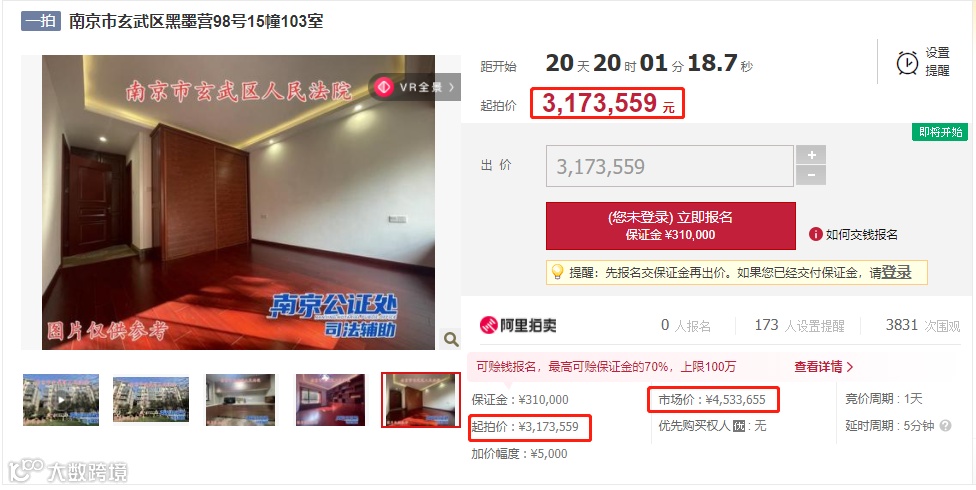Expand 查看详情 details link
The height and width of the screenshot is (490, 976).
tap(823, 367)
